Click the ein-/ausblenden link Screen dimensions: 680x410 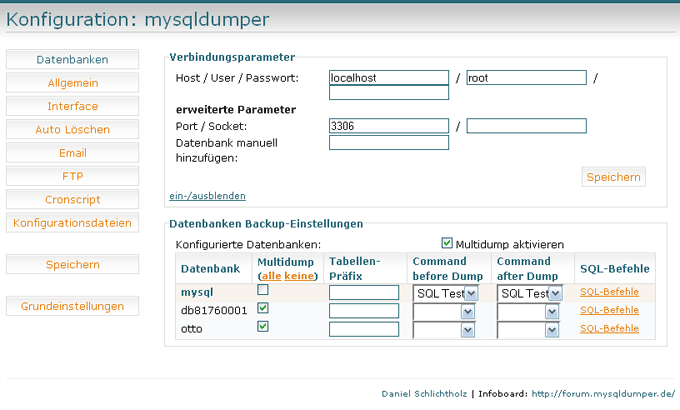click(207, 196)
